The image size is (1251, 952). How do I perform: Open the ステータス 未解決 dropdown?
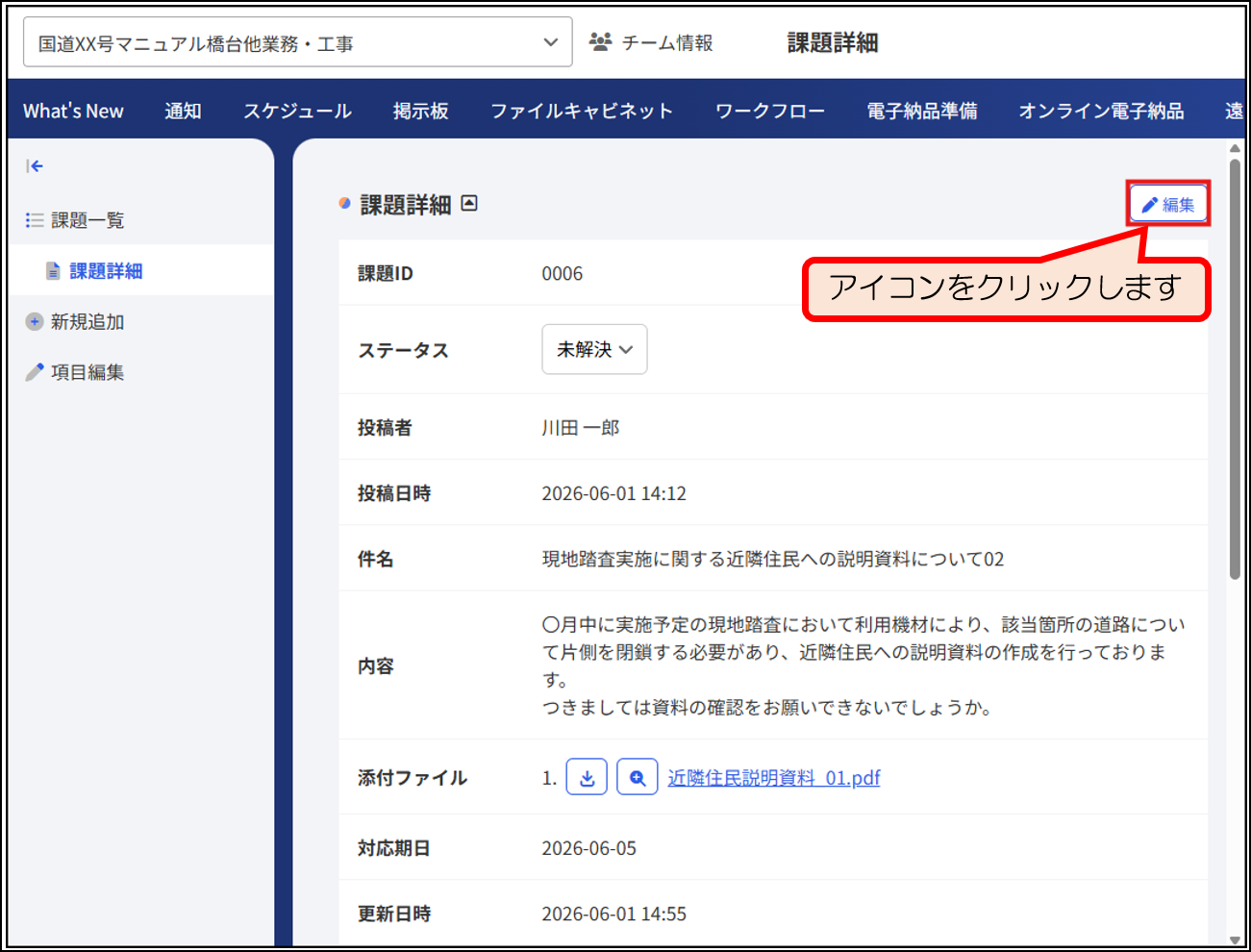pyautogui.click(x=594, y=349)
